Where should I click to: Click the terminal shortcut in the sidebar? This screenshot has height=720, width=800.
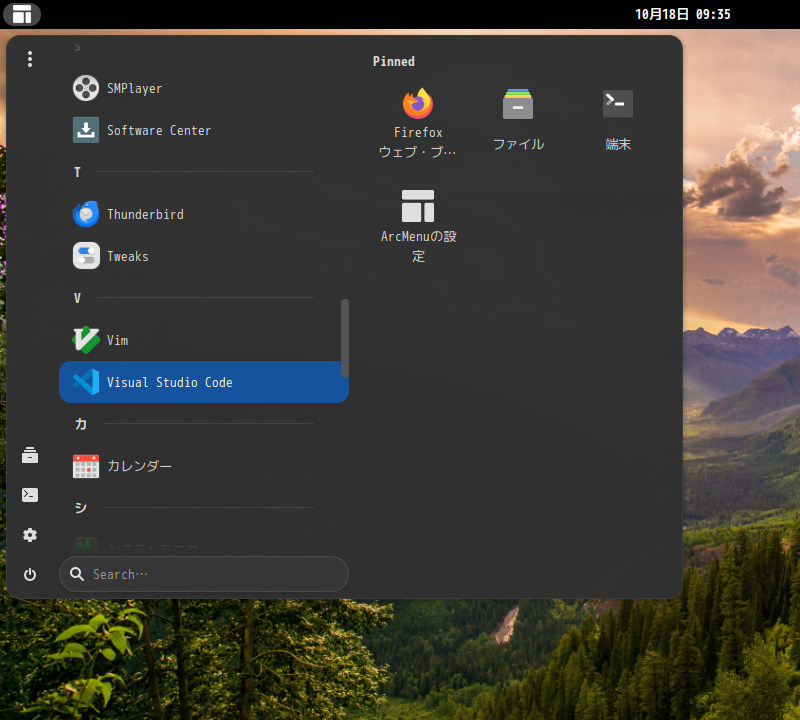coord(30,495)
